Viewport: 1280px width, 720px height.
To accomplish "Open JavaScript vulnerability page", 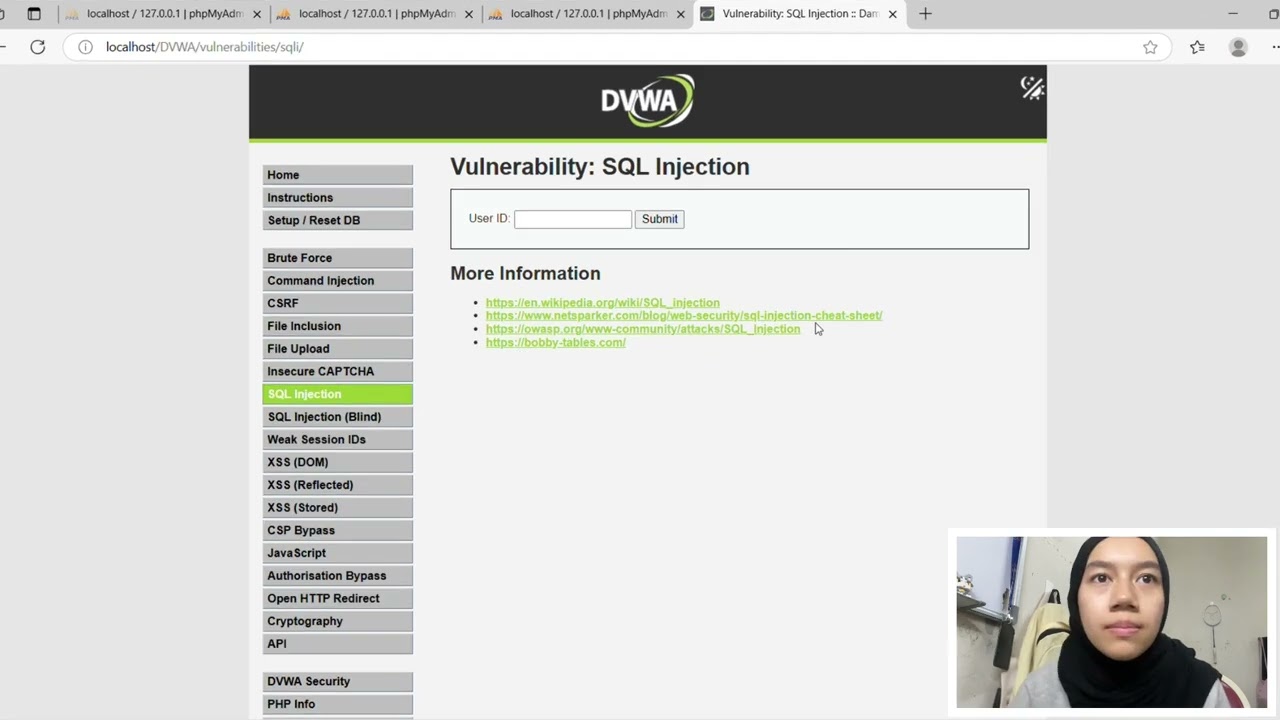I will 338,553.
